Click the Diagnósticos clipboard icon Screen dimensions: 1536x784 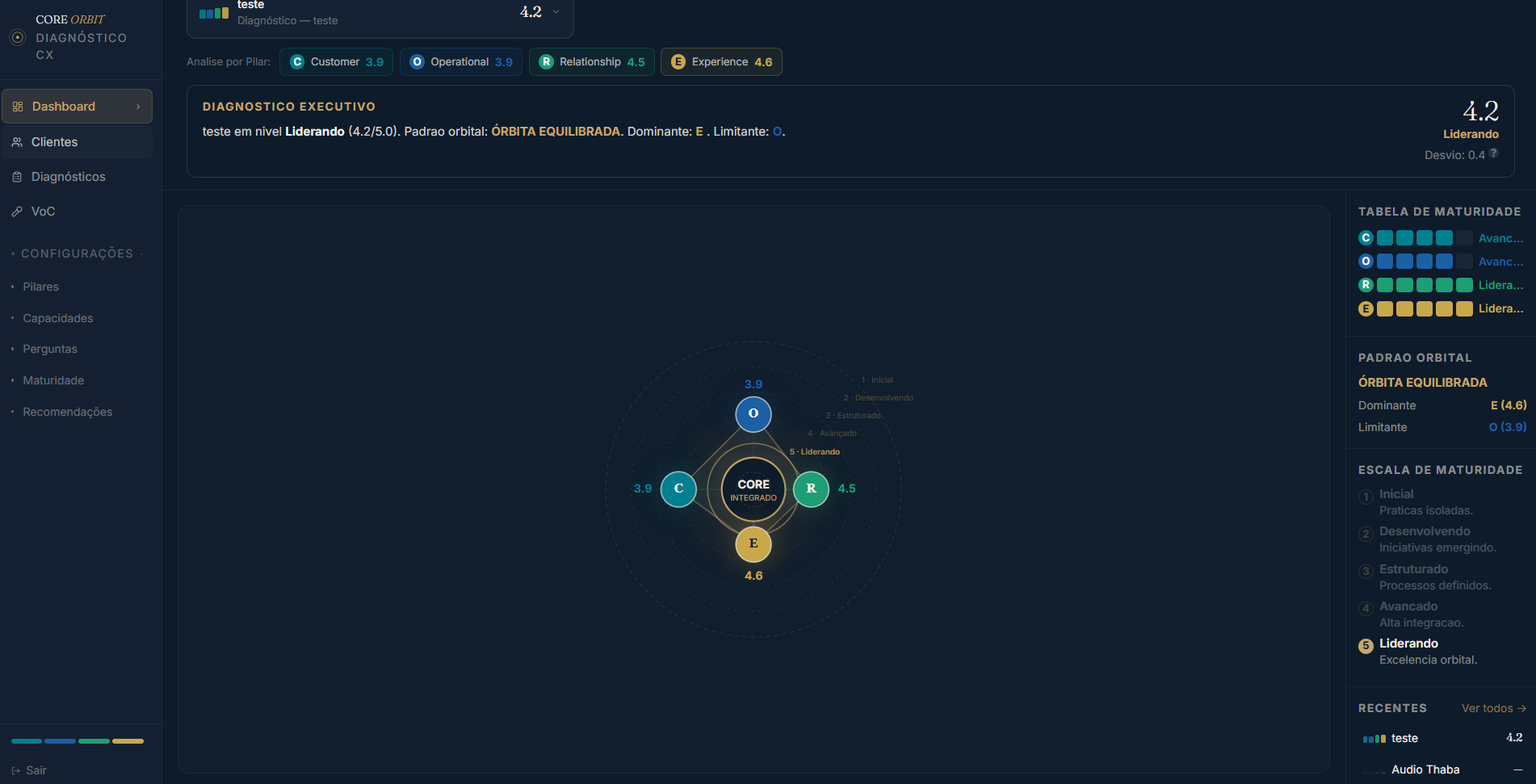click(17, 177)
